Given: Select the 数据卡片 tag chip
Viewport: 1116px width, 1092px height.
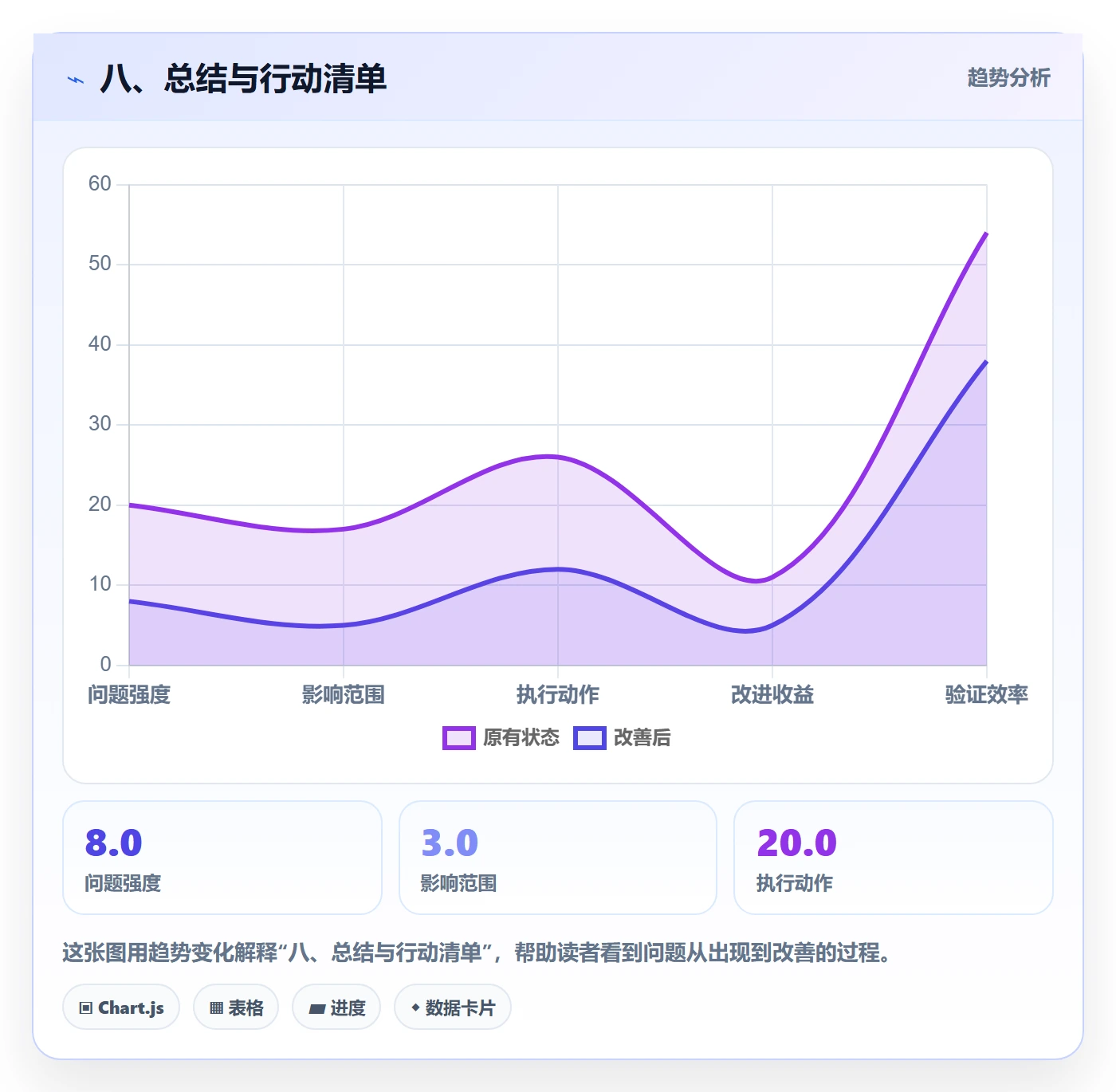Looking at the screenshot, I should [453, 1008].
